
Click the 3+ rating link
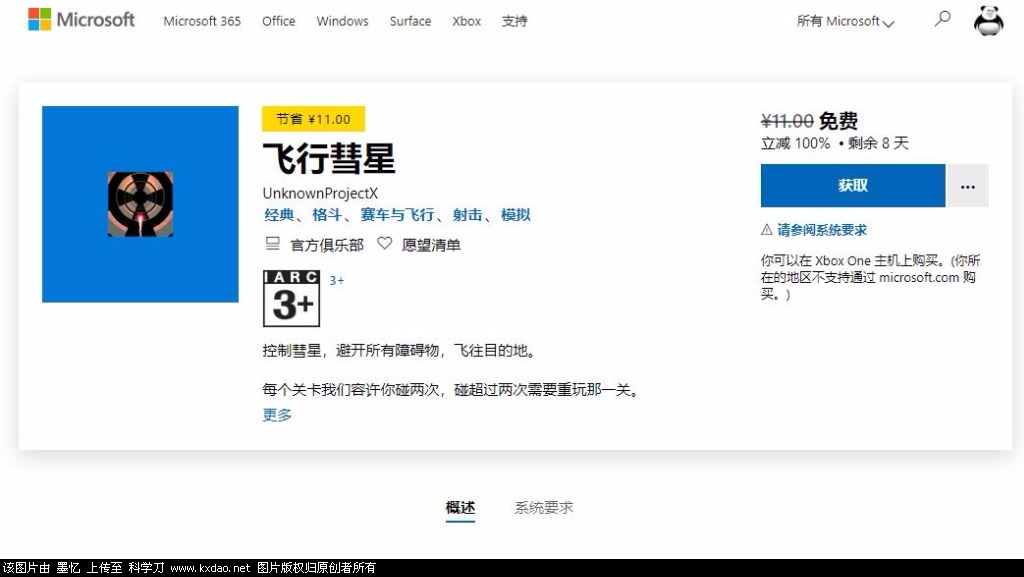pos(336,281)
